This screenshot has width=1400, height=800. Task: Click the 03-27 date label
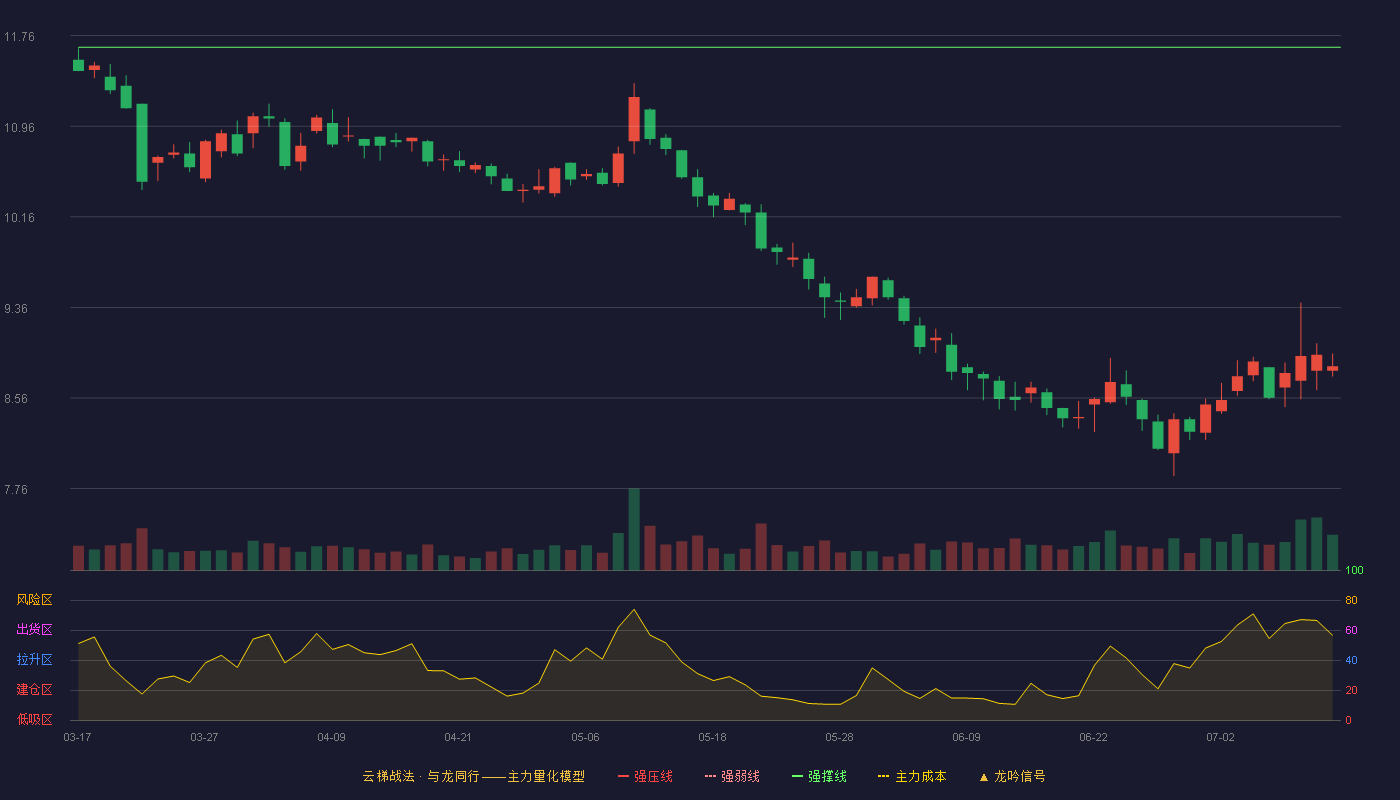point(204,737)
